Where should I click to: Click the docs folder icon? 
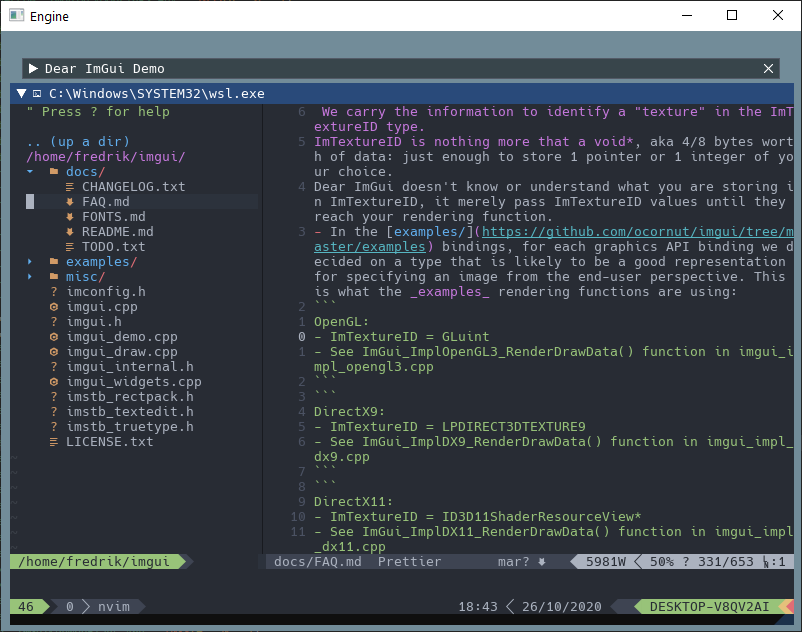point(54,172)
